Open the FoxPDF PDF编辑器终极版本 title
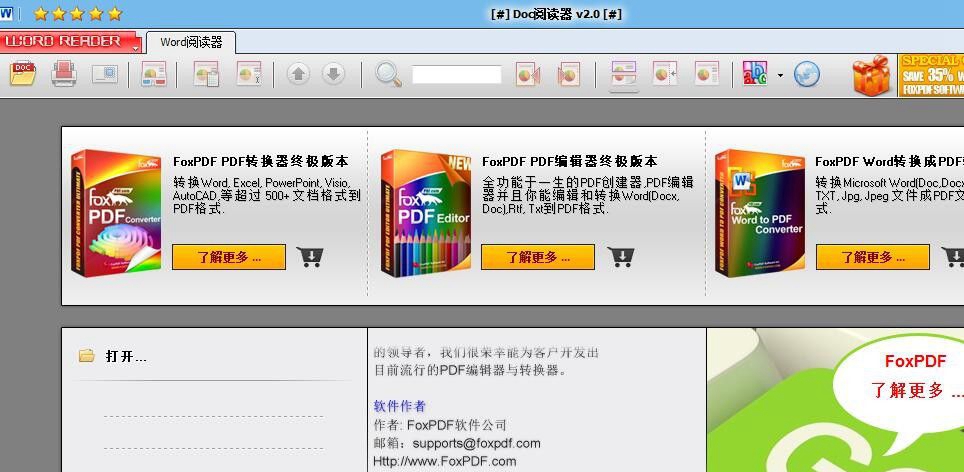The height and width of the screenshot is (472, 964). pos(570,162)
